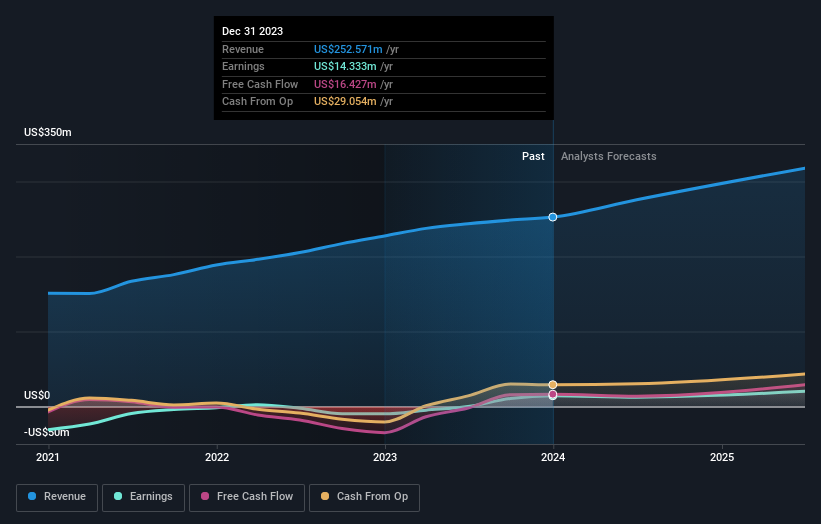
Task: Click the US$0 y-axis label
Action: point(37,395)
